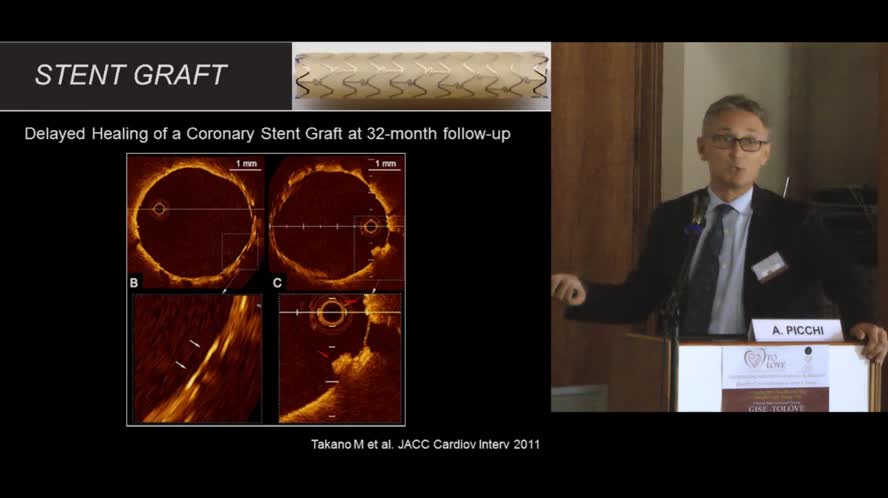Click the A. PICCHI name plate
Image resolution: width=888 pixels, height=498 pixels.
pyautogui.click(x=795, y=330)
